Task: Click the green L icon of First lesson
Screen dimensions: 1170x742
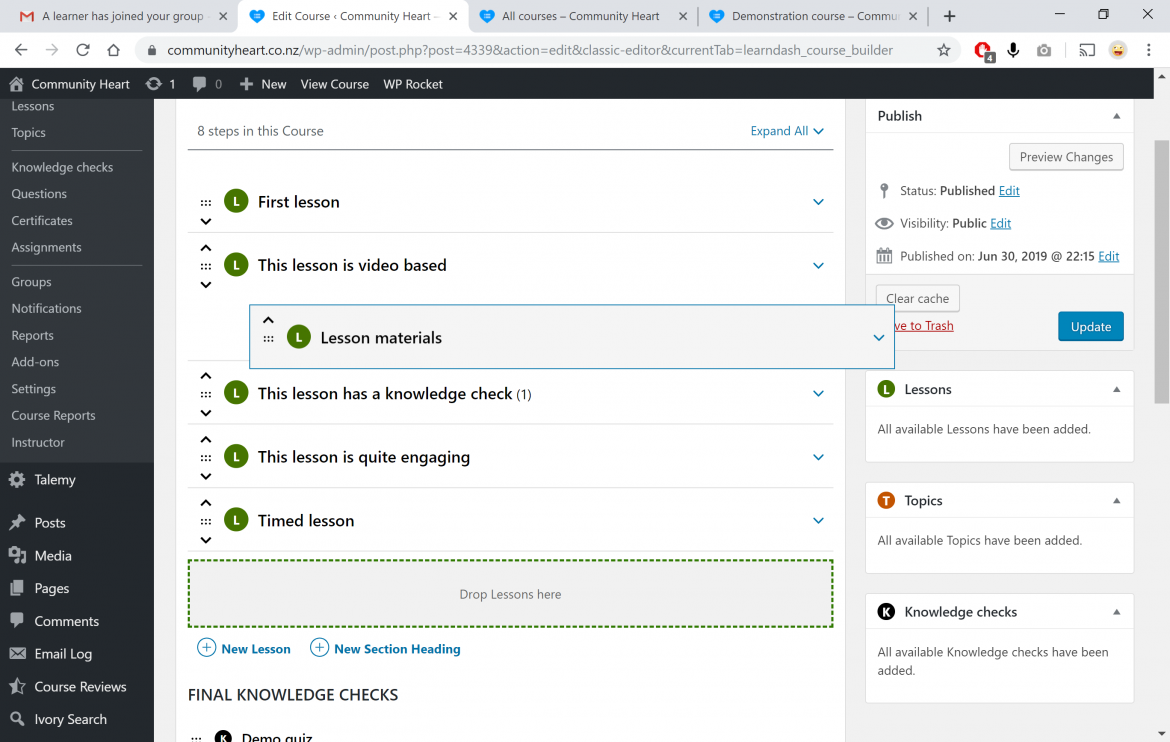Action: [x=237, y=202]
